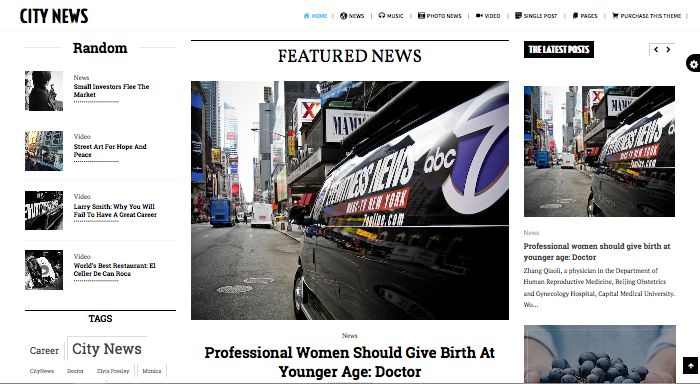The height and width of the screenshot is (384, 700).
Task: Click the large featured news van image
Action: pyautogui.click(x=350, y=200)
